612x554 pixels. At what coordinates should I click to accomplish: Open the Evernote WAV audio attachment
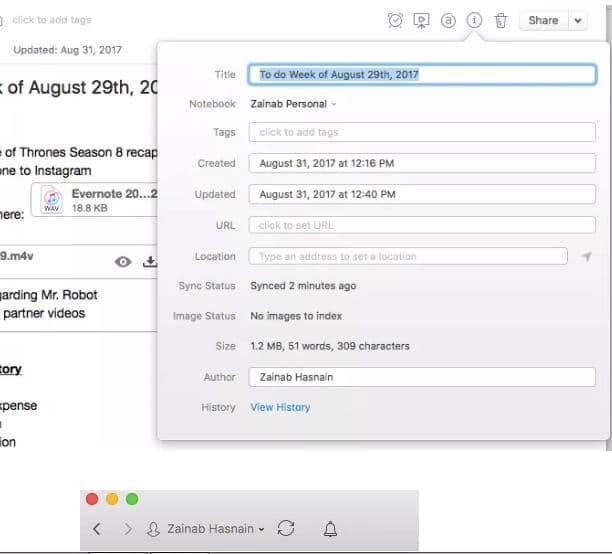coord(95,200)
